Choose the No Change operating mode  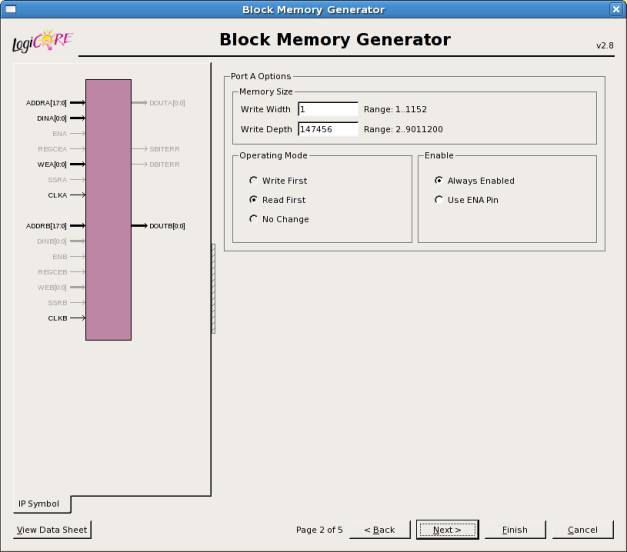click(x=254, y=219)
